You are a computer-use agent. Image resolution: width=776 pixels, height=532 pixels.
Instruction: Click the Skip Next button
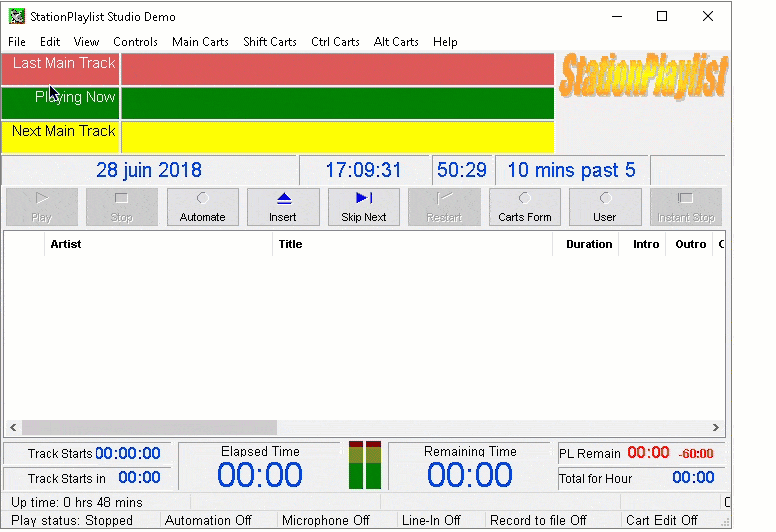tap(364, 207)
